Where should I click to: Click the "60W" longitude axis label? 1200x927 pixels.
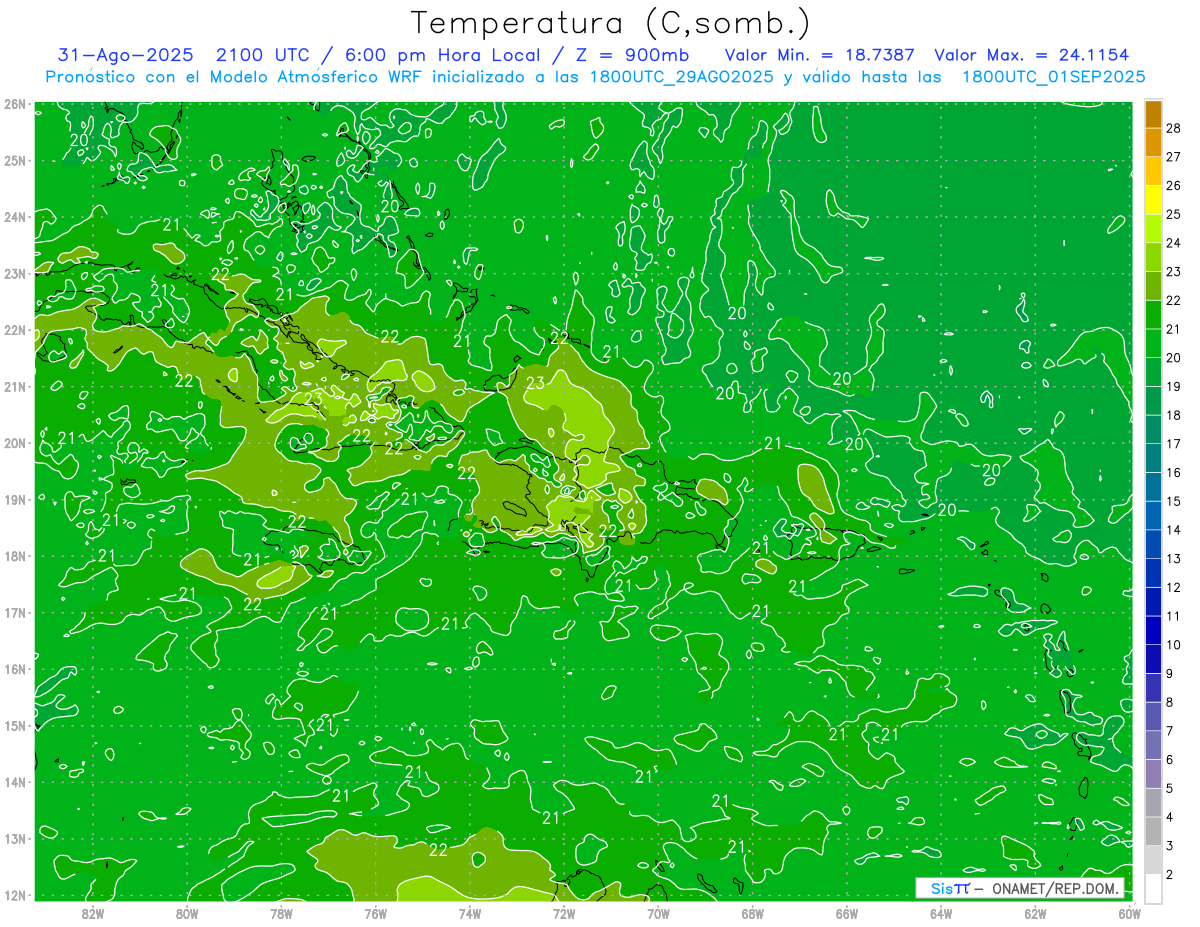(1130, 912)
